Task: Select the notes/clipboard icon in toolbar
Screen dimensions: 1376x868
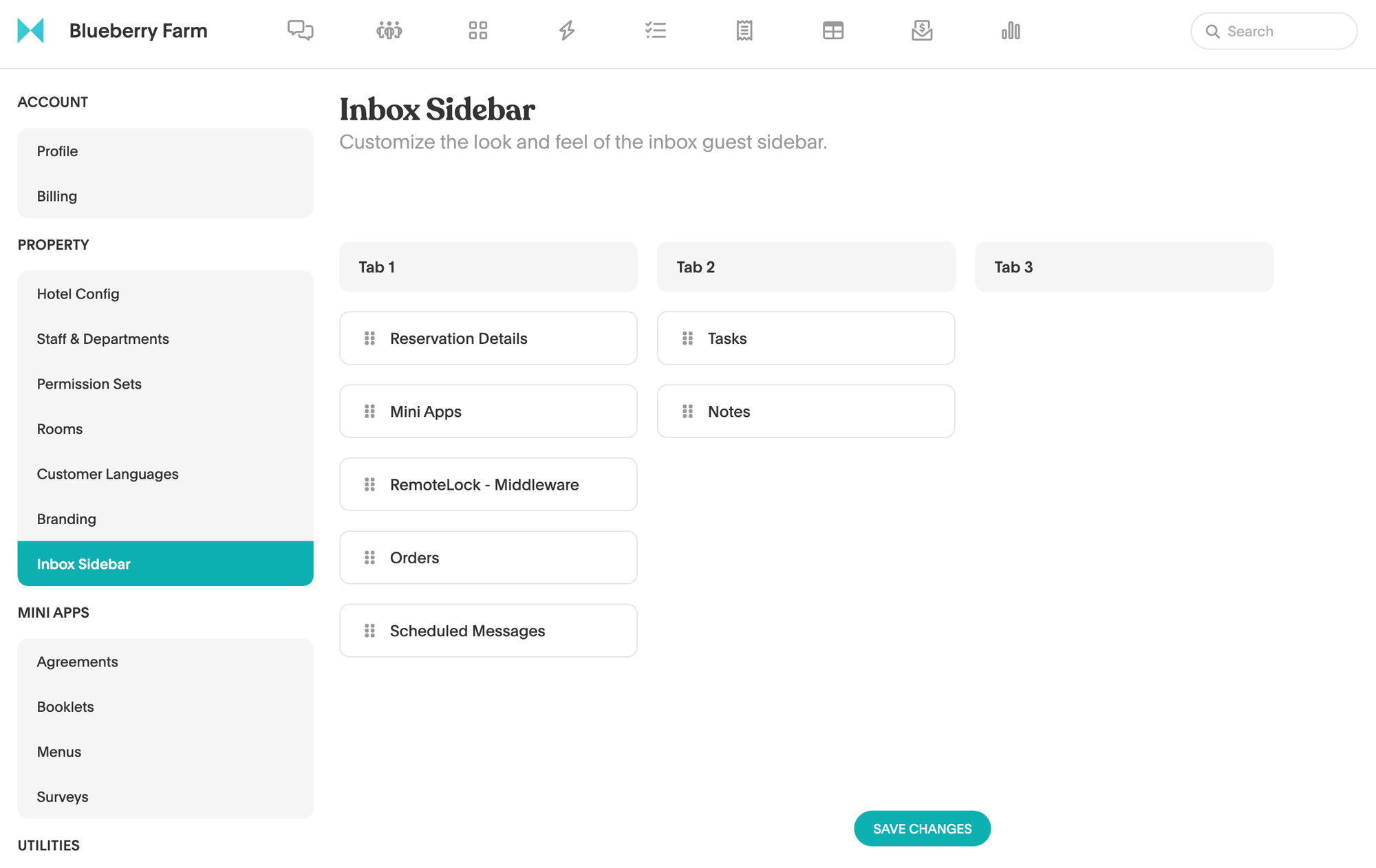Action: [x=744, y=30]
